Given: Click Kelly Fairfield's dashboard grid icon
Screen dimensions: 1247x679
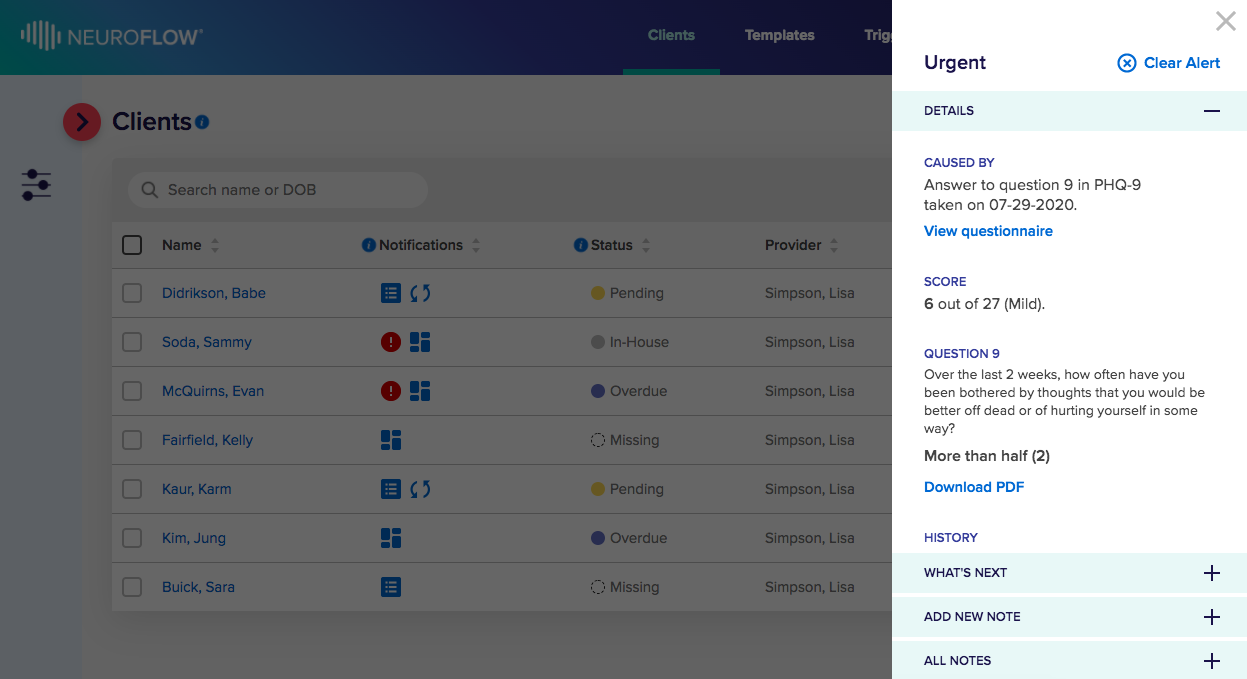Looking at the screenshot, I should (x=391, y=440).
